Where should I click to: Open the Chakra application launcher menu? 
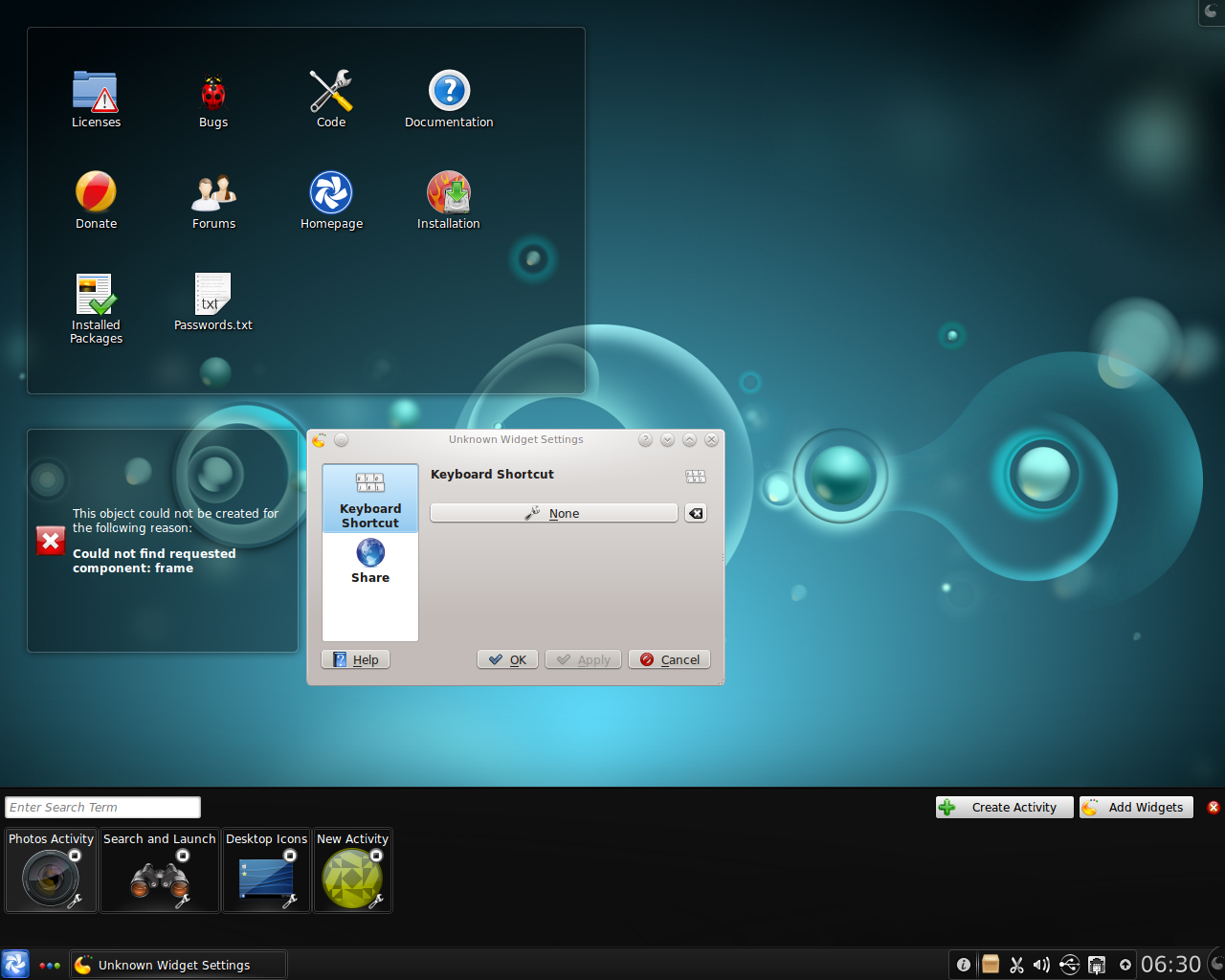(15, 964)
